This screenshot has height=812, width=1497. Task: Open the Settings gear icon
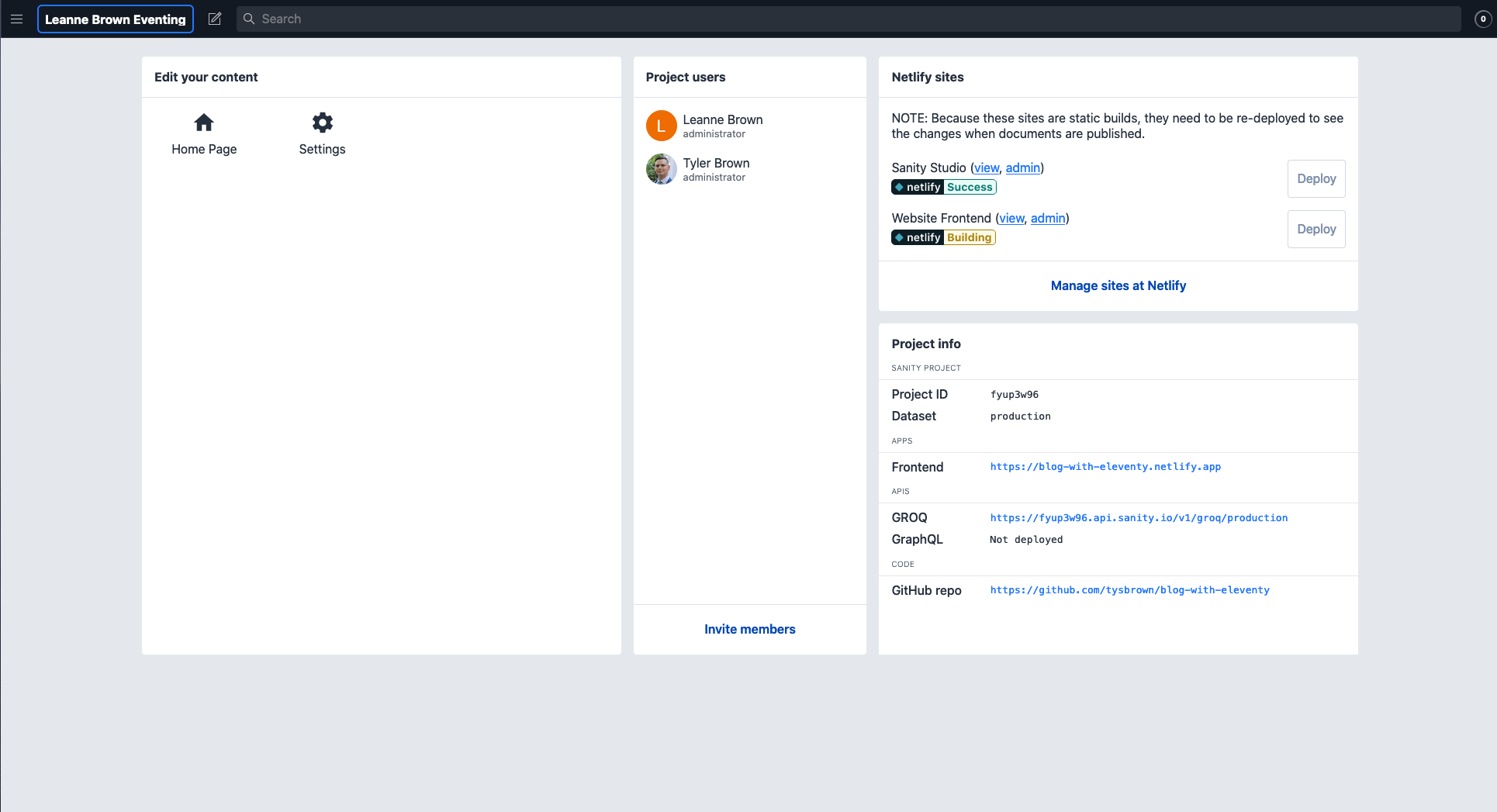coord(323,123)
